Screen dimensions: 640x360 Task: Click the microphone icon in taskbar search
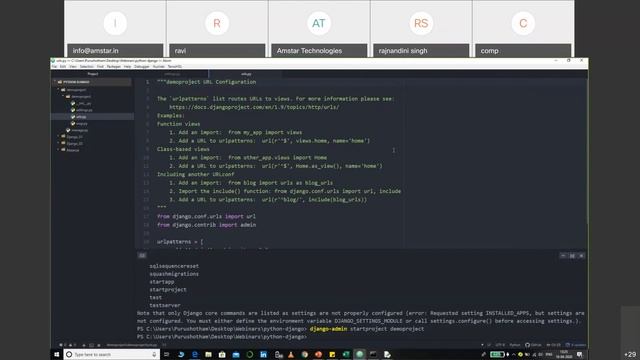tap(154, 355)
